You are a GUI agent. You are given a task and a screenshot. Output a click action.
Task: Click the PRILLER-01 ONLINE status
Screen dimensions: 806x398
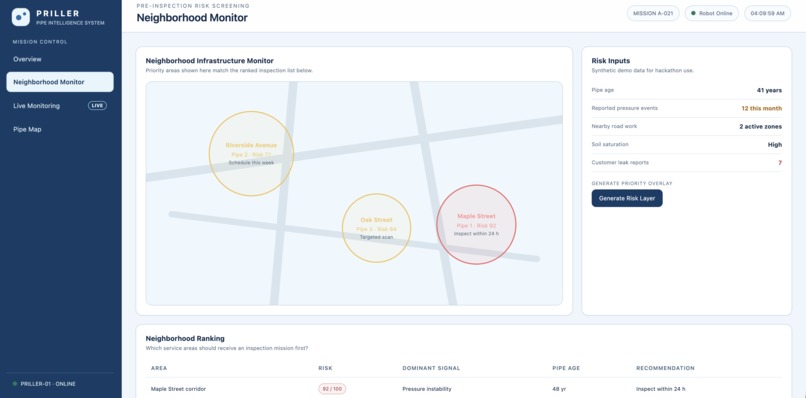click(44, 384)
